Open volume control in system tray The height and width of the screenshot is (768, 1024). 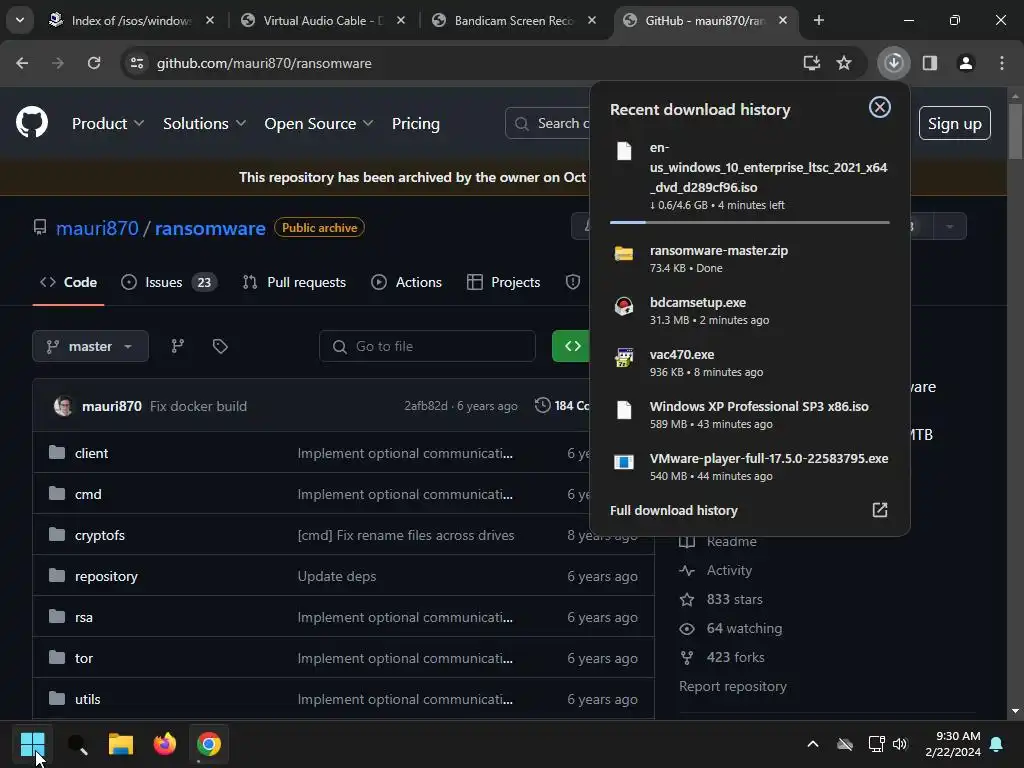900,744
